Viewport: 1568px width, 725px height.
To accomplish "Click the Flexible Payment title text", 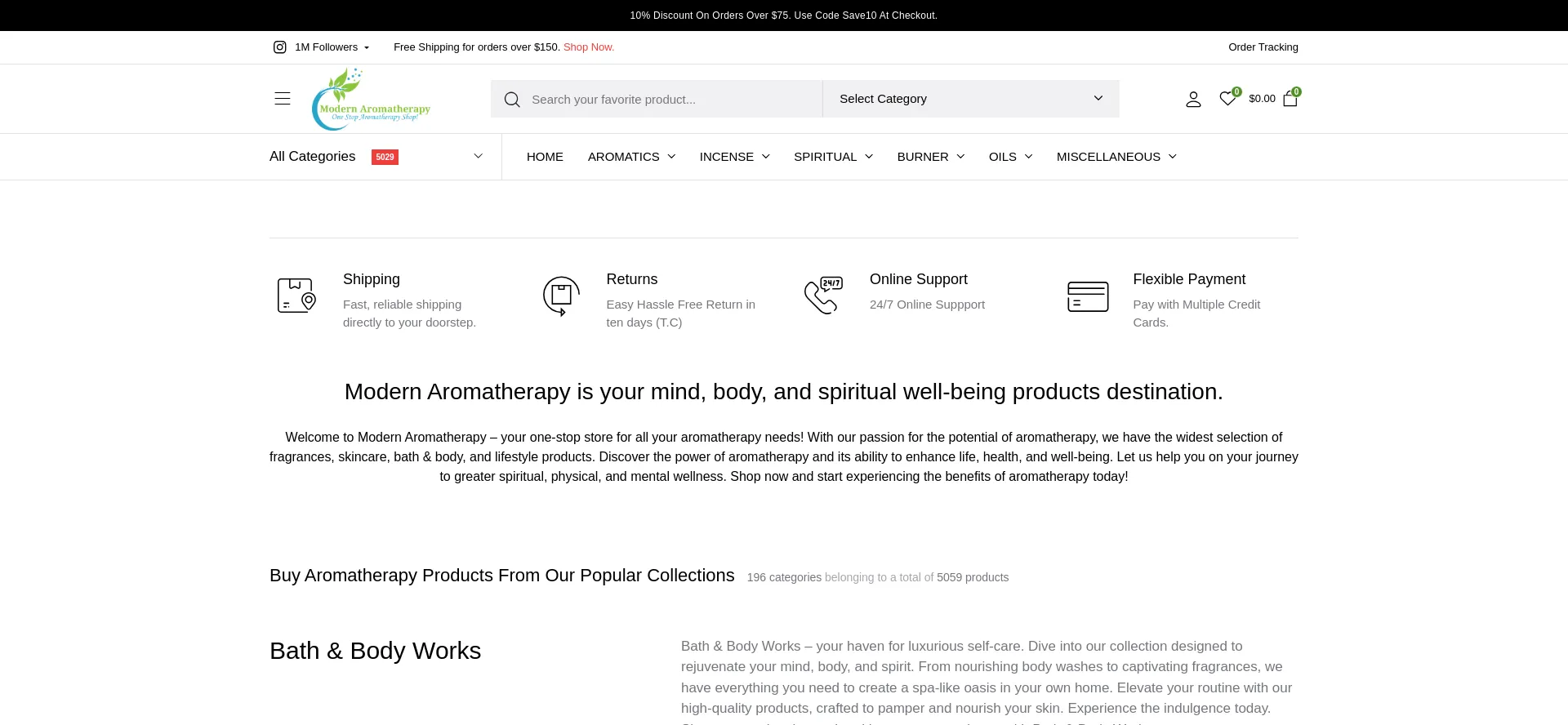I will [1189, 279].
